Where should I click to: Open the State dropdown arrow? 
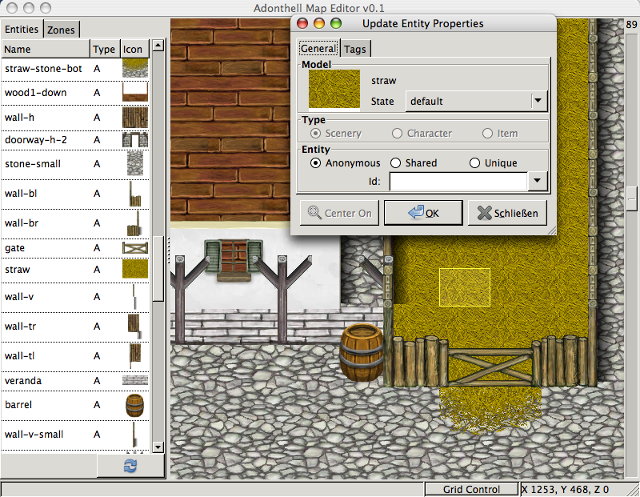tap(538, 101)
